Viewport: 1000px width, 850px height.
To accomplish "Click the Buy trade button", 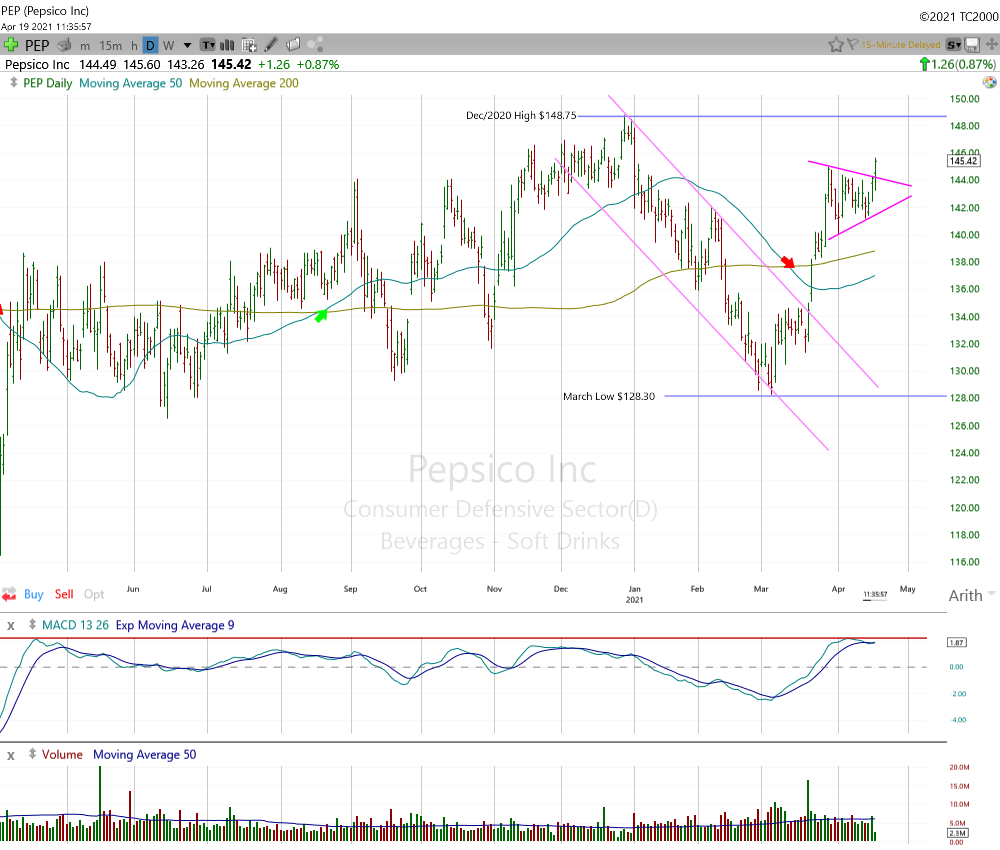I will [33, 594].
